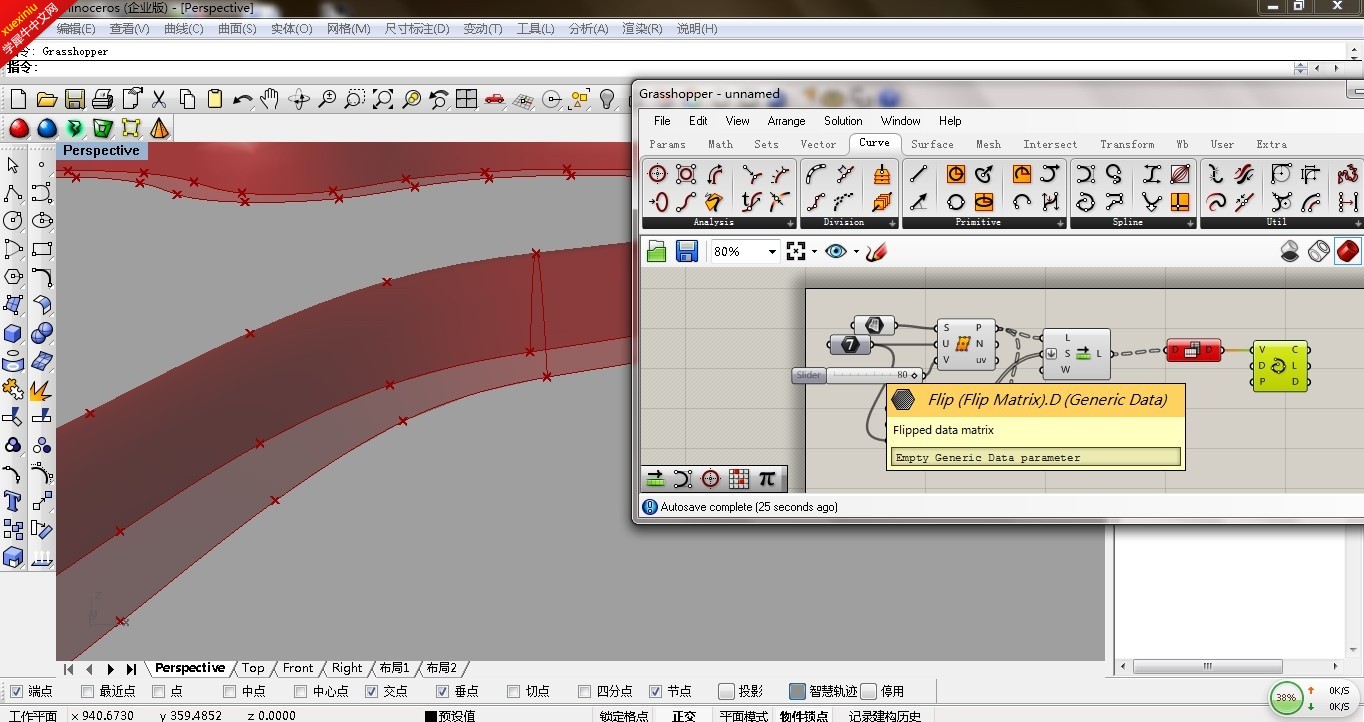
Task: Open the zoom extents dropdown arrow in Grasshopper
Action: coord(814,252)
